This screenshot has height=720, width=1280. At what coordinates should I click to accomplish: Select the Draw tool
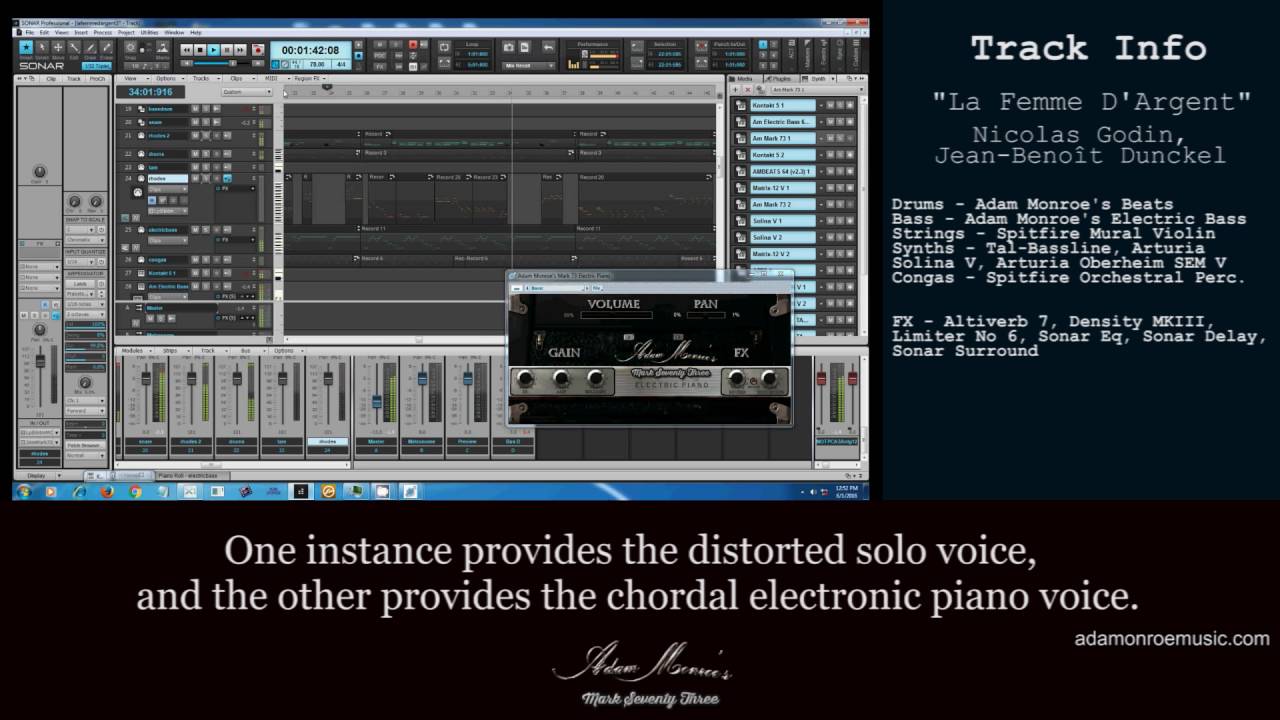tap(90, 47)
